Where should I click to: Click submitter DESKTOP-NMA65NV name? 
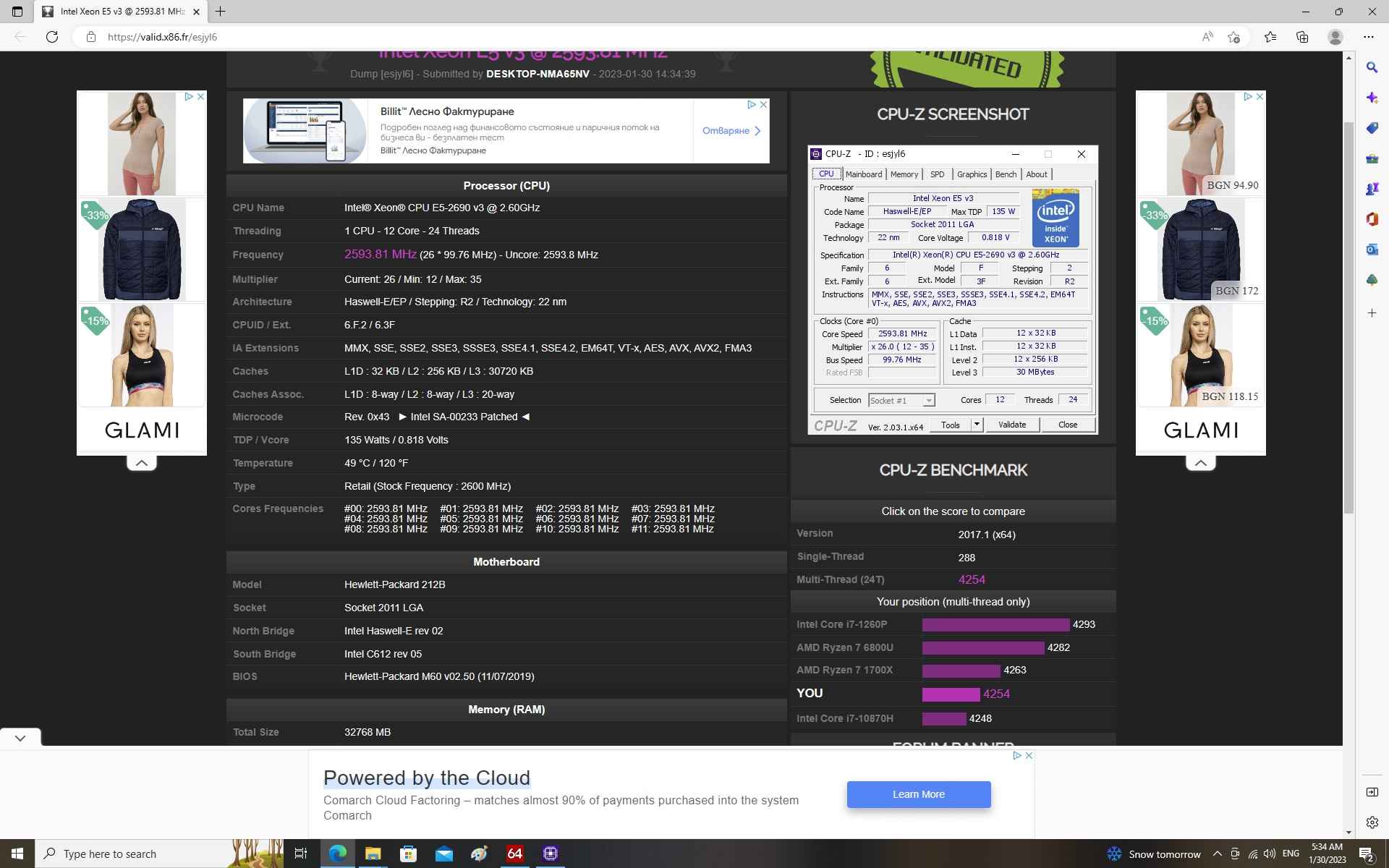tap(538, 74)
